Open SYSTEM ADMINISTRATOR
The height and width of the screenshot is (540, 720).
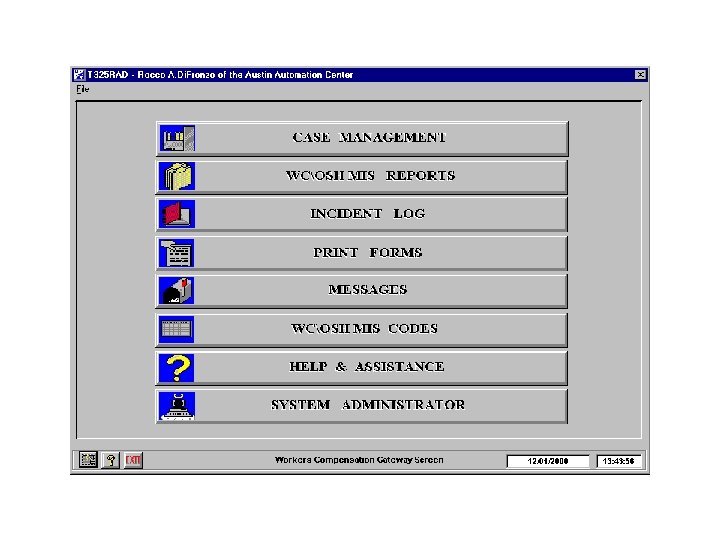[362, 406]
